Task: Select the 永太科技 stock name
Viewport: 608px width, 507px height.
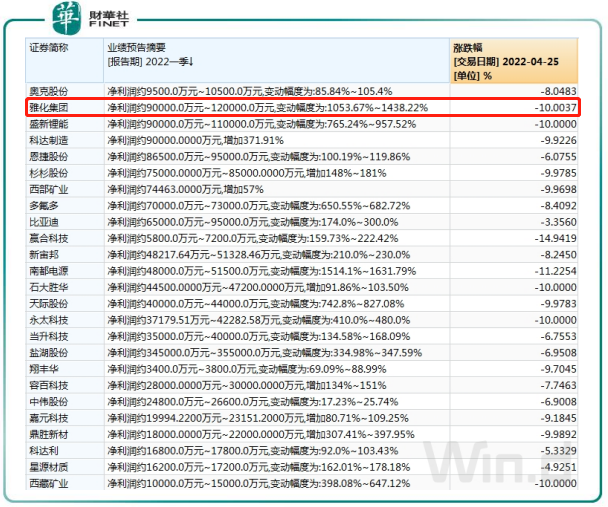Action: 49,320
